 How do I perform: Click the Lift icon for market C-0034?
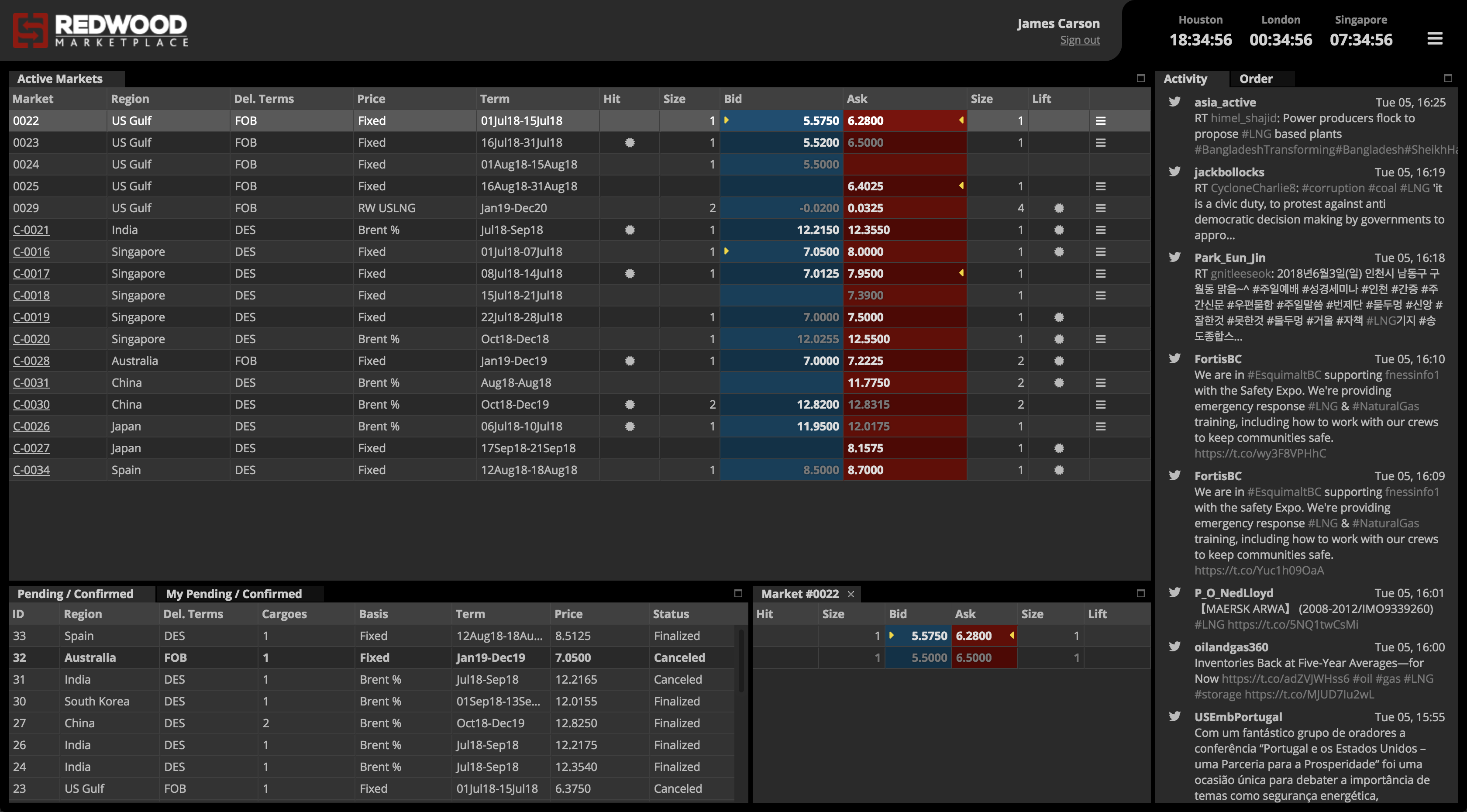point(1059,470)
